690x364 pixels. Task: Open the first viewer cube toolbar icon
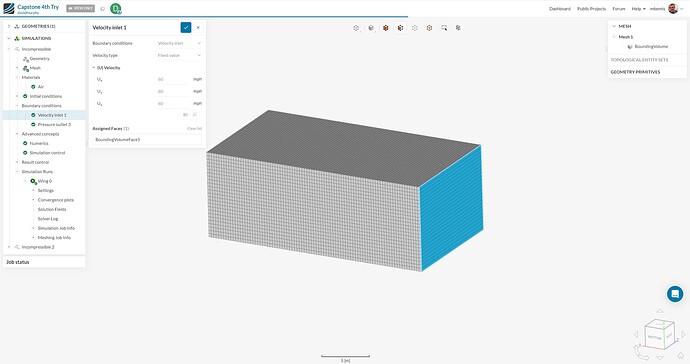point(356,28)
